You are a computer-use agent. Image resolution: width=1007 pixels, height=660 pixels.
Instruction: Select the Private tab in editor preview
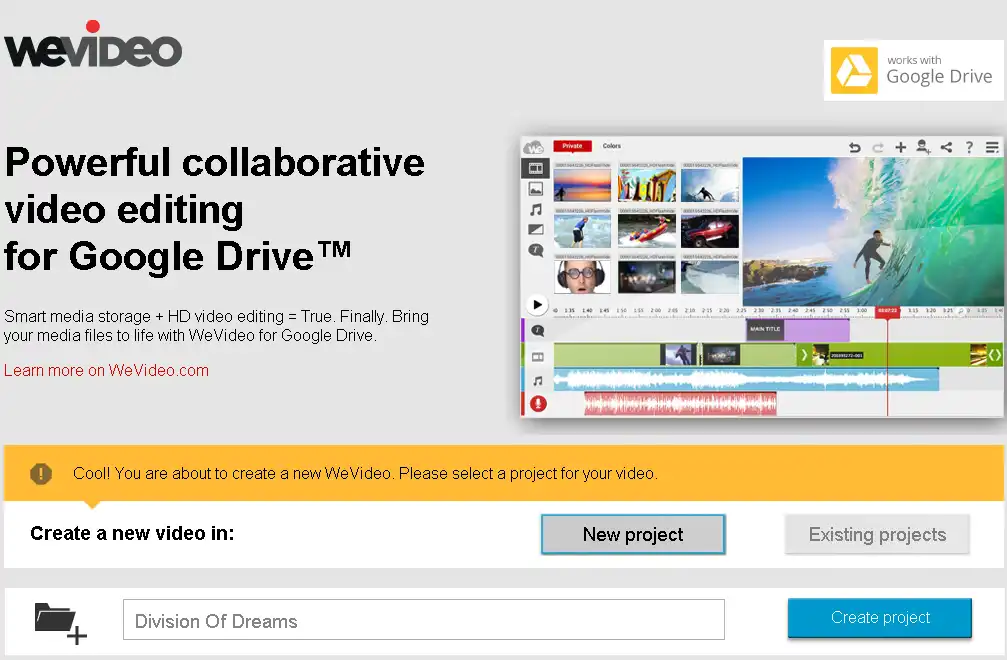(x=572, y=146)
